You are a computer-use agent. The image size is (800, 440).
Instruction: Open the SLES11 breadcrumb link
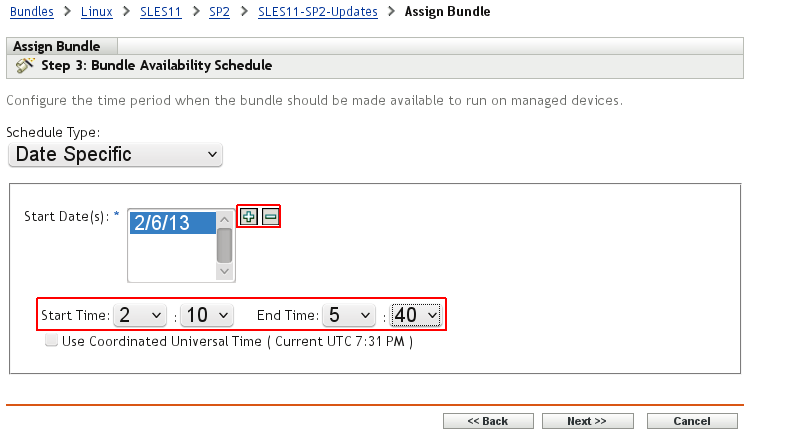click(160, 12)
